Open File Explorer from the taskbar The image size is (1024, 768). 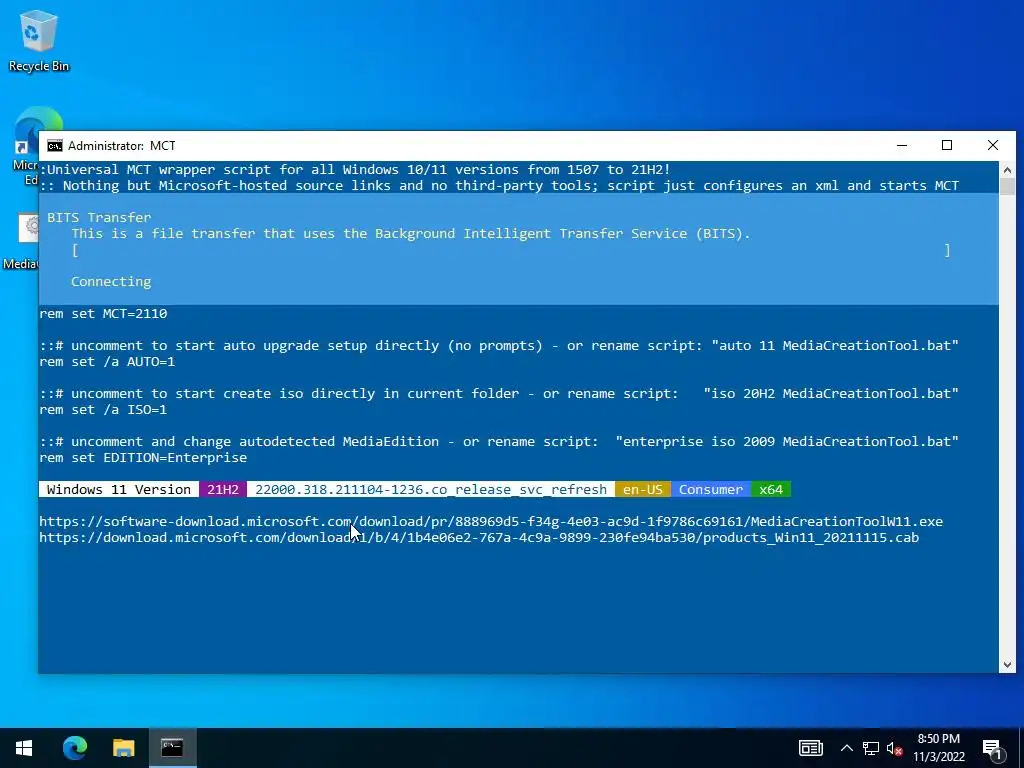coord(123,748)
